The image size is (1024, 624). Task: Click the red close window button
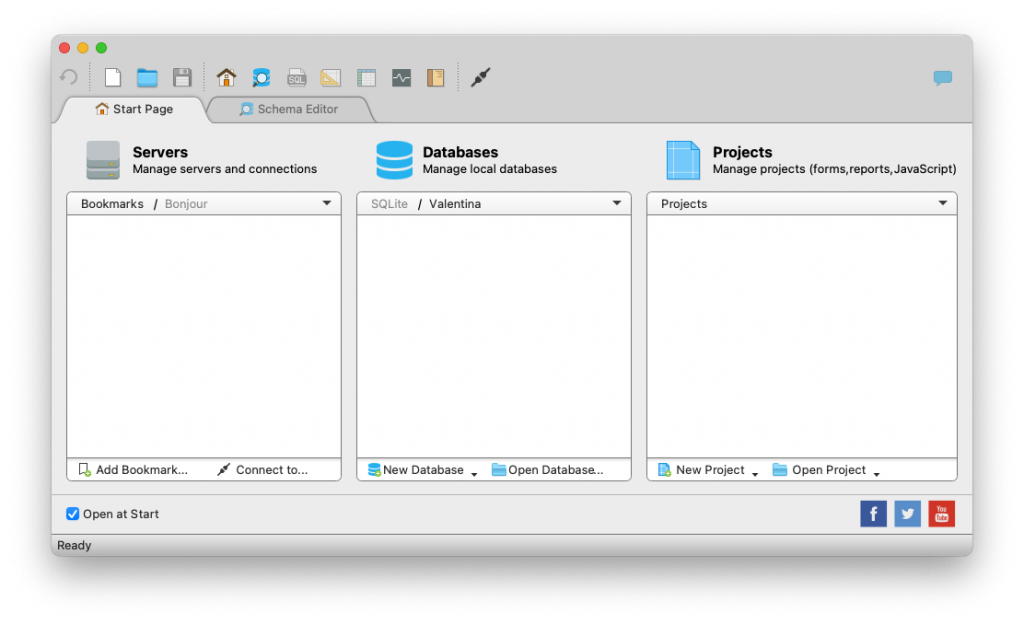[64, 48]
